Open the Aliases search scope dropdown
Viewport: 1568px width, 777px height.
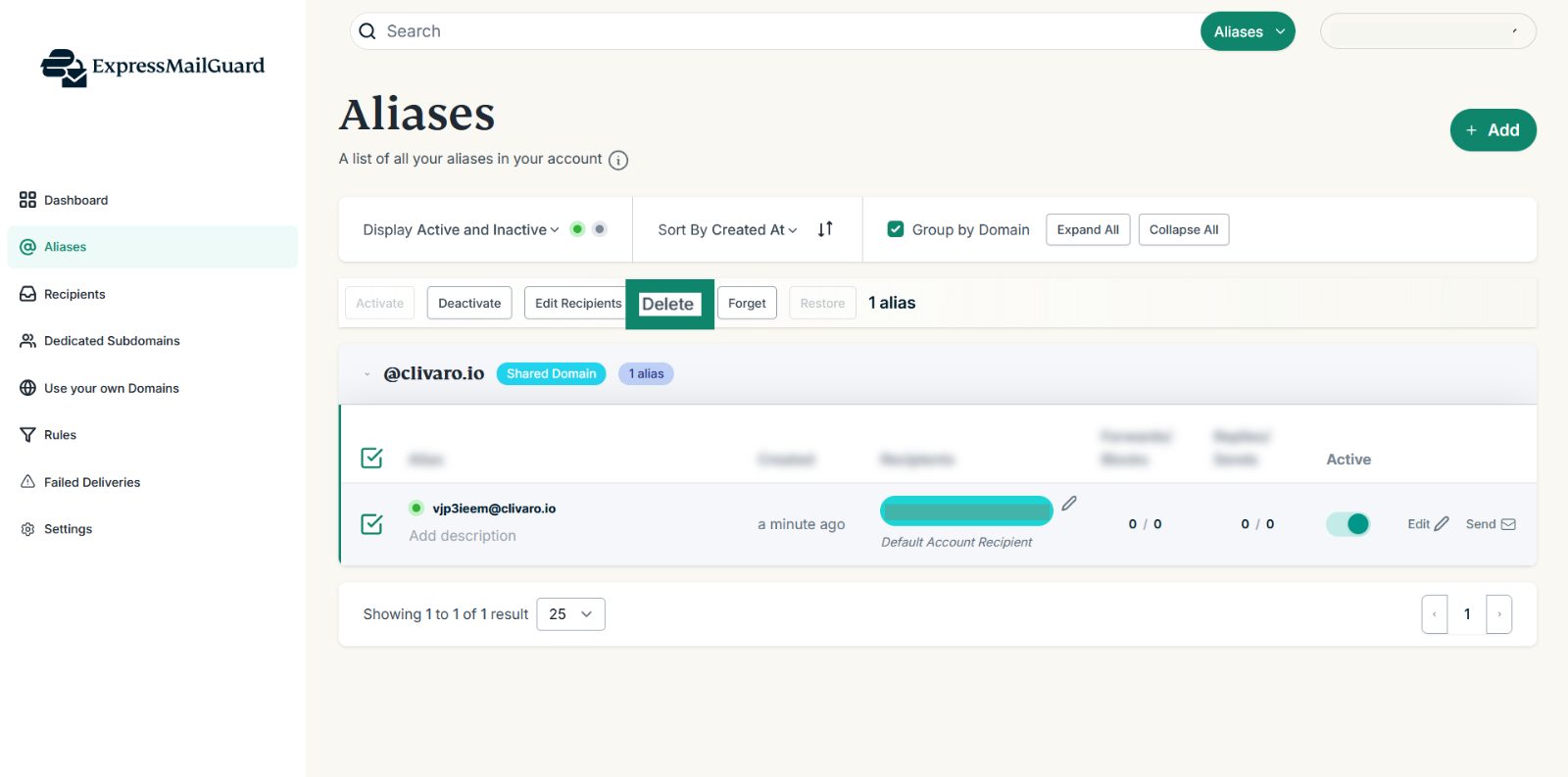point(1248,31)
